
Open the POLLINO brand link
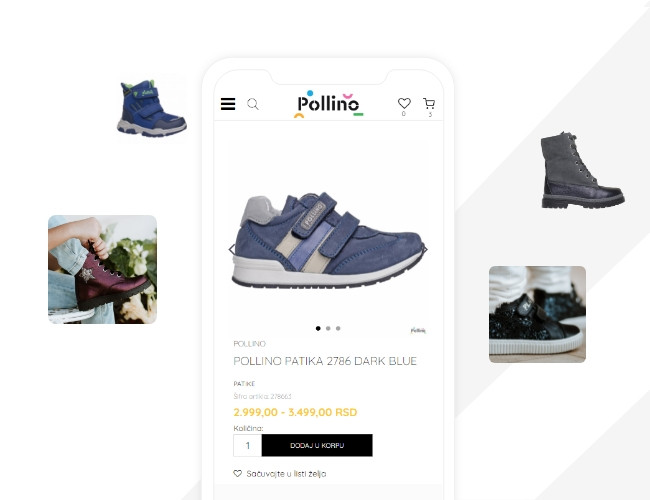click(250, 344)
